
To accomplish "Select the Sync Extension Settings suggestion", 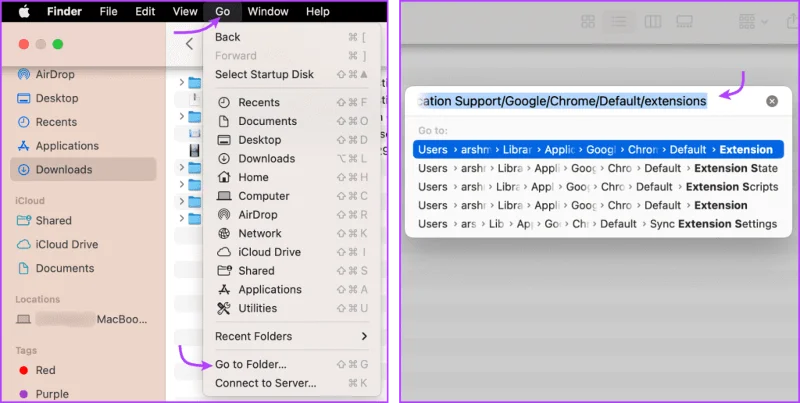I will pyautogui.click(x=598, y=224).
